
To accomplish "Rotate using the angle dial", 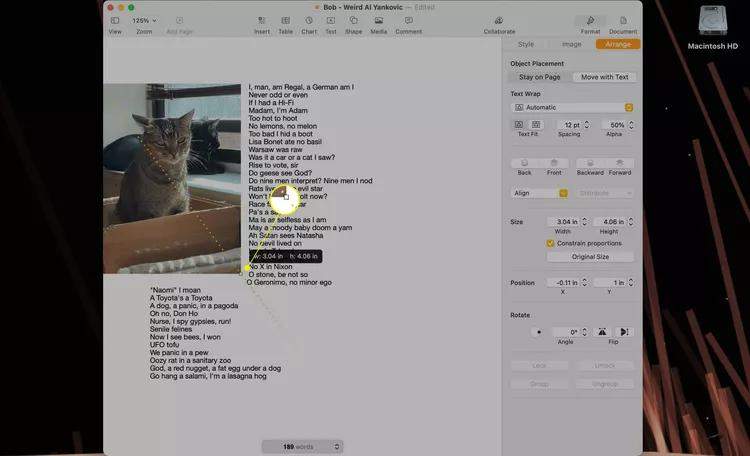I will tap(540, 331).
